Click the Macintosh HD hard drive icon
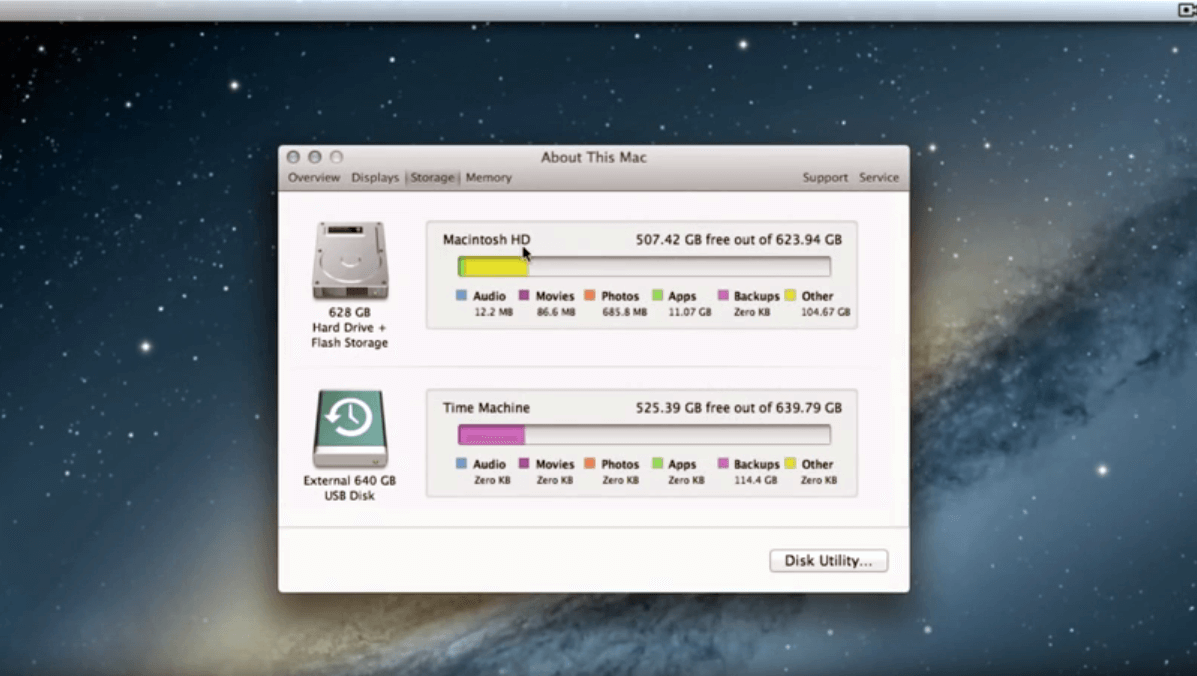 point(350,261)
